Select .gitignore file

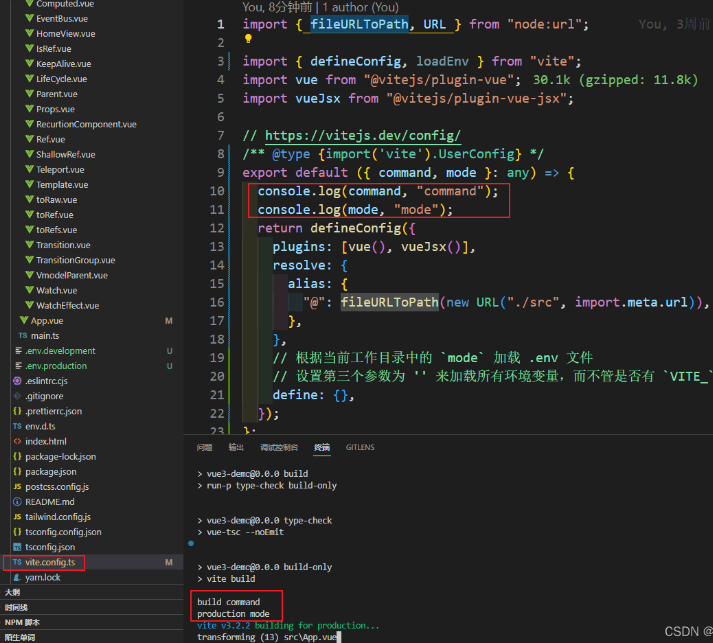(44, 396)
